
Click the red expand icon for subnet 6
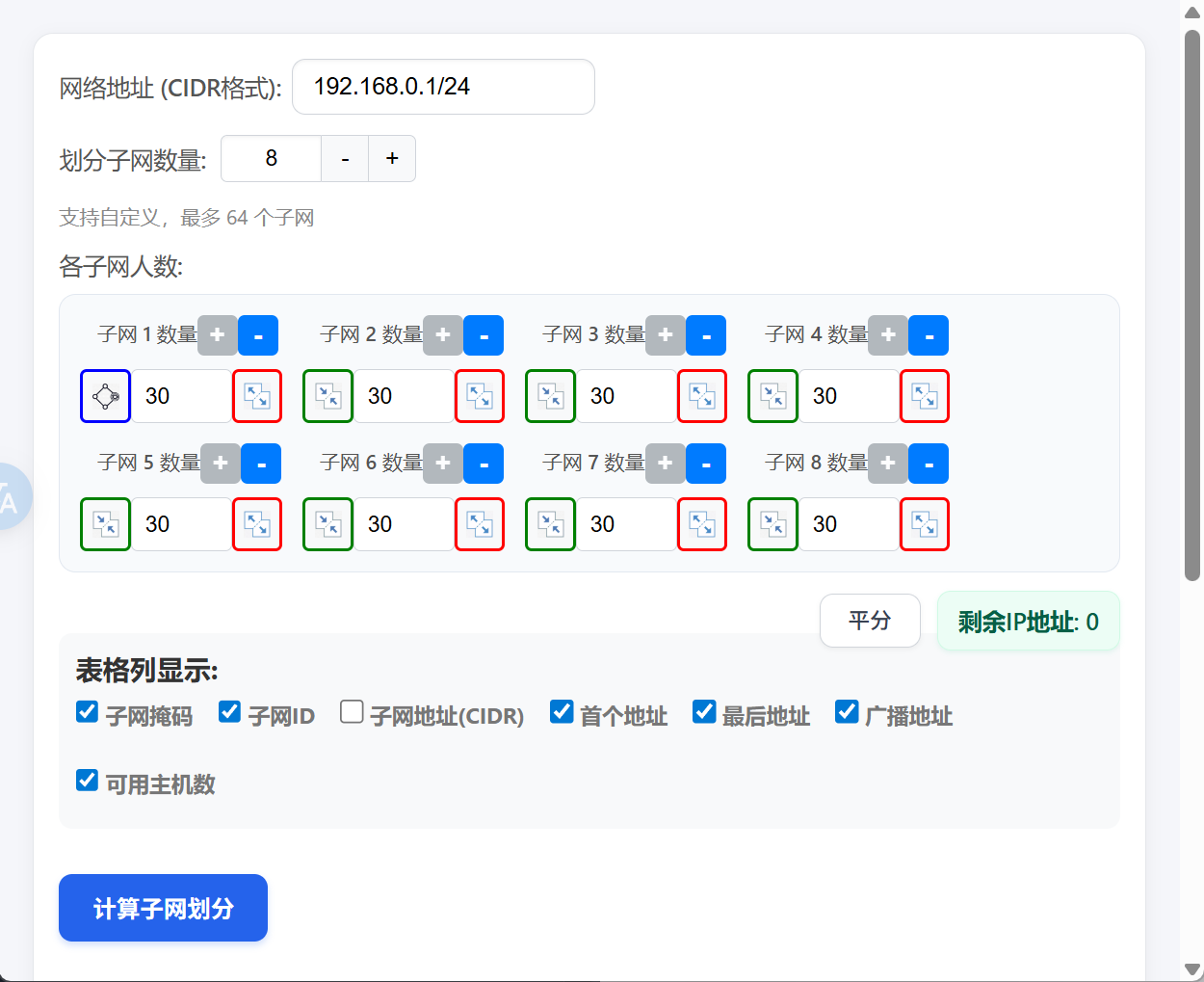(x=480, y=524)
